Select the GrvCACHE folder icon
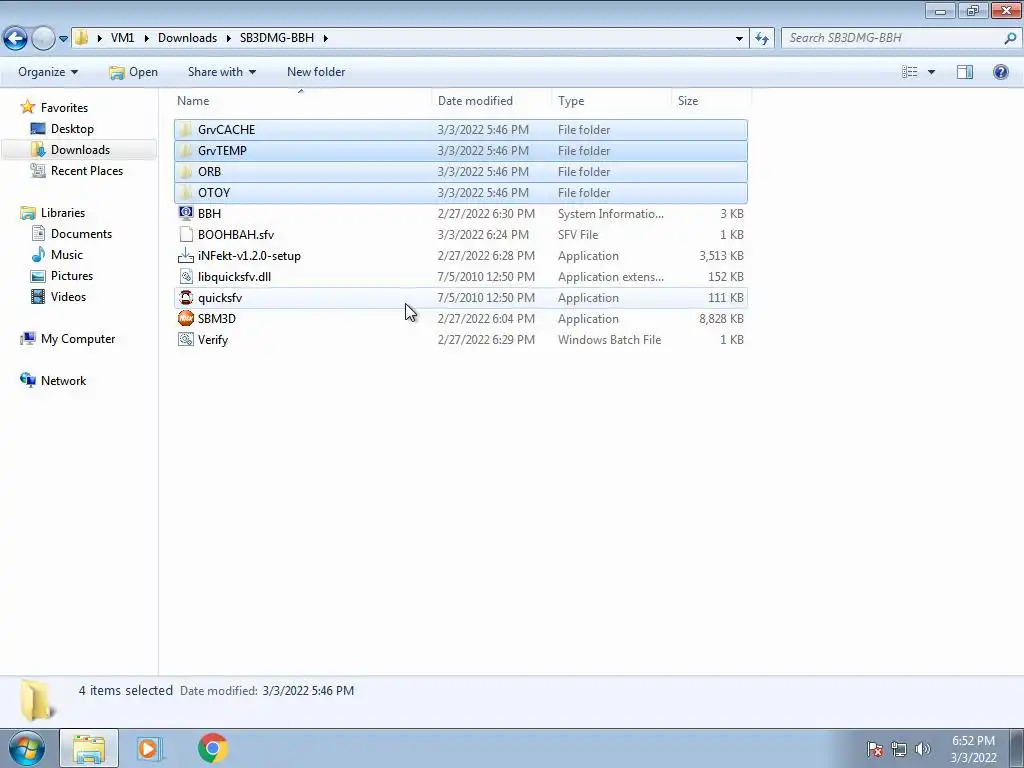 (x=186, y=129)
